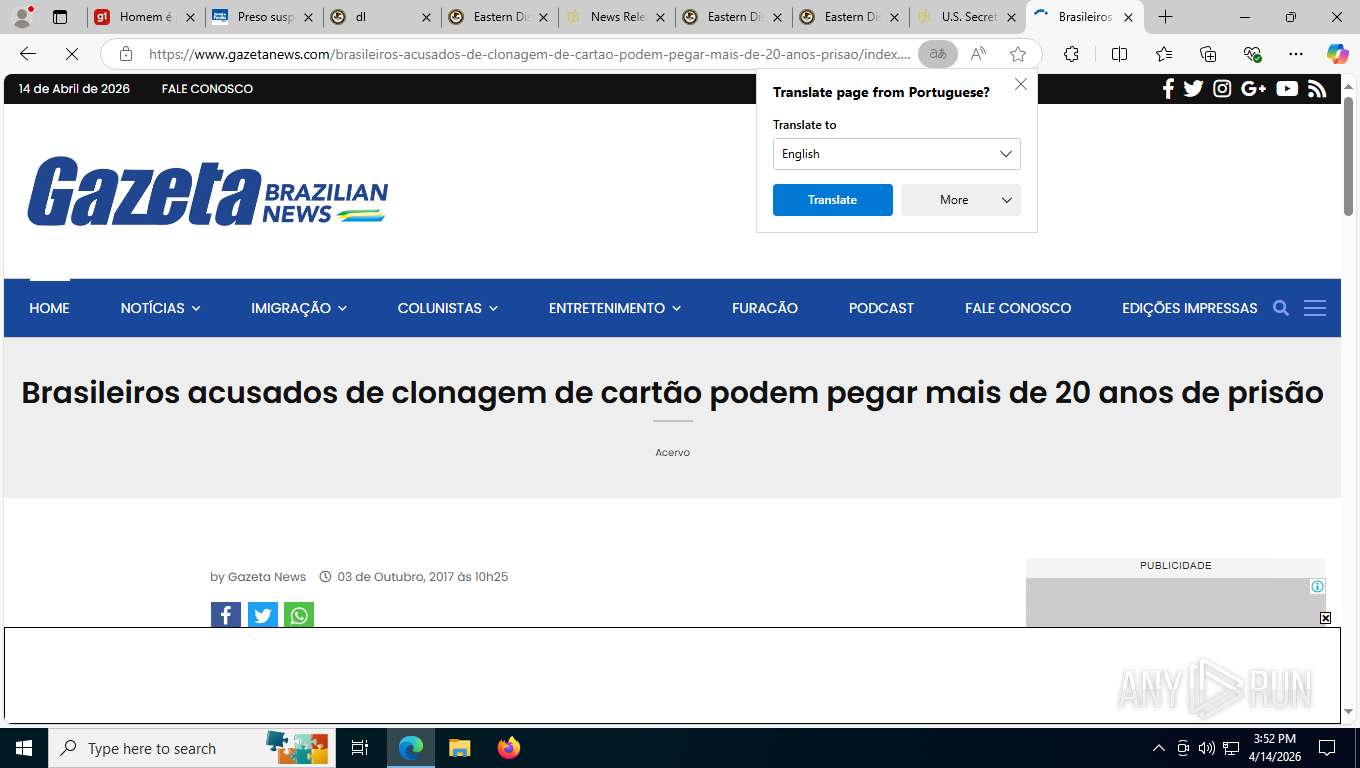Viewport: 1360px width, 768px height.
Task: Open Settings and more ellipsis menu
Action: coord(1296,54)
